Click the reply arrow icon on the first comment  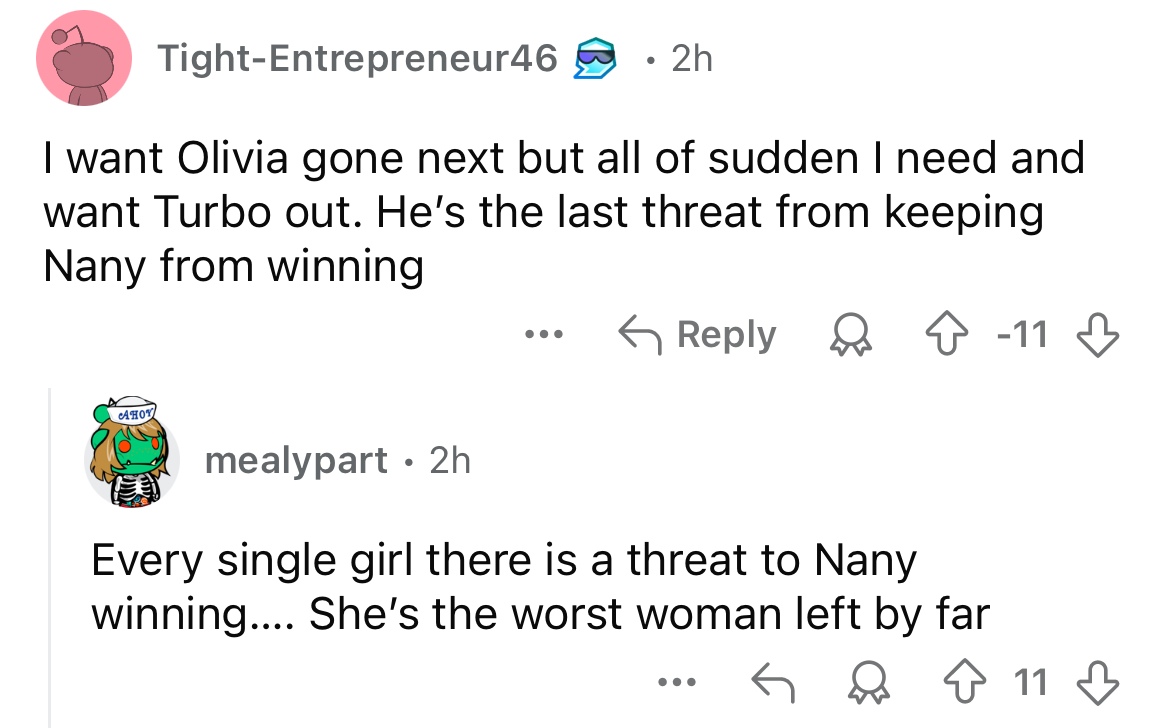[x=639, y=334]
